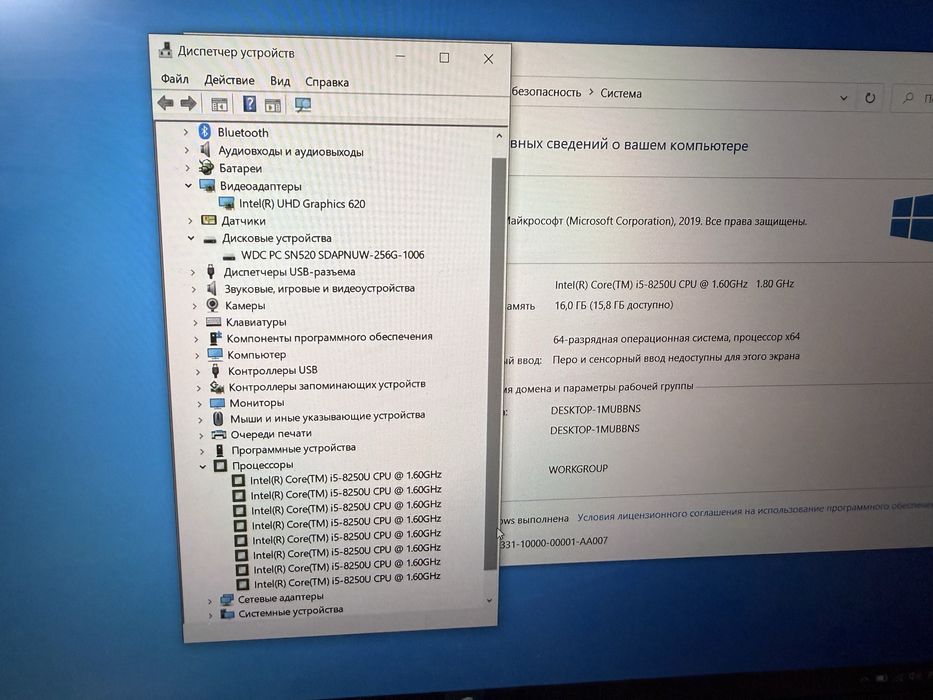Maximize the Диспетчер устройств window
Image resolution: width=933 pixels, height=700 pixels.
pos(444,57)
